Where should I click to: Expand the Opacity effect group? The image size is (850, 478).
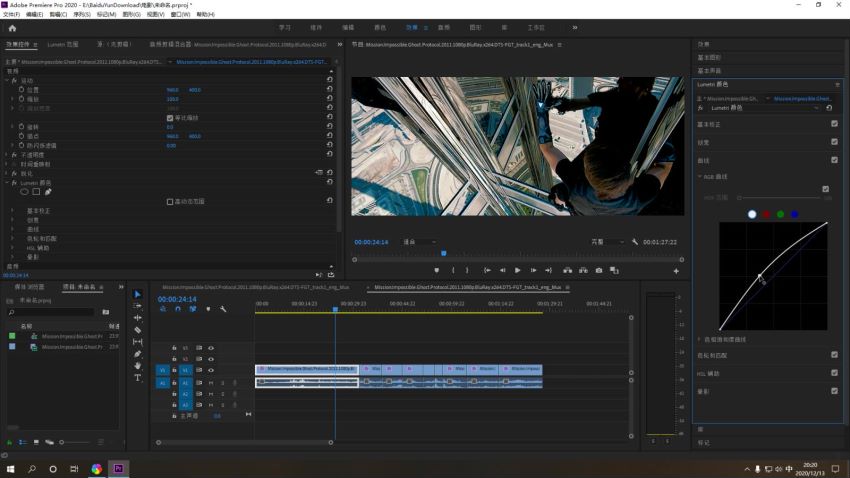tap(7, 155)
